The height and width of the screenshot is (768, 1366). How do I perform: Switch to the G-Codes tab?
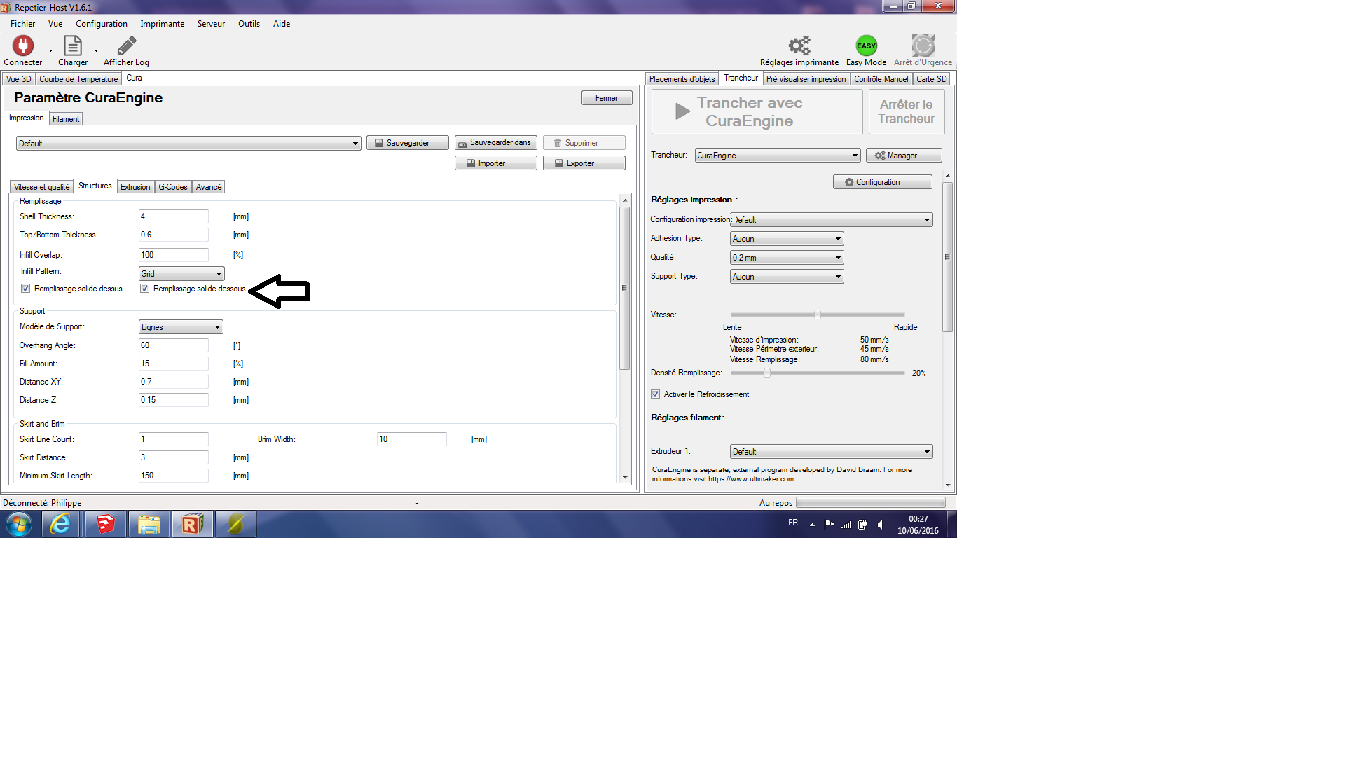click(173, 187)
